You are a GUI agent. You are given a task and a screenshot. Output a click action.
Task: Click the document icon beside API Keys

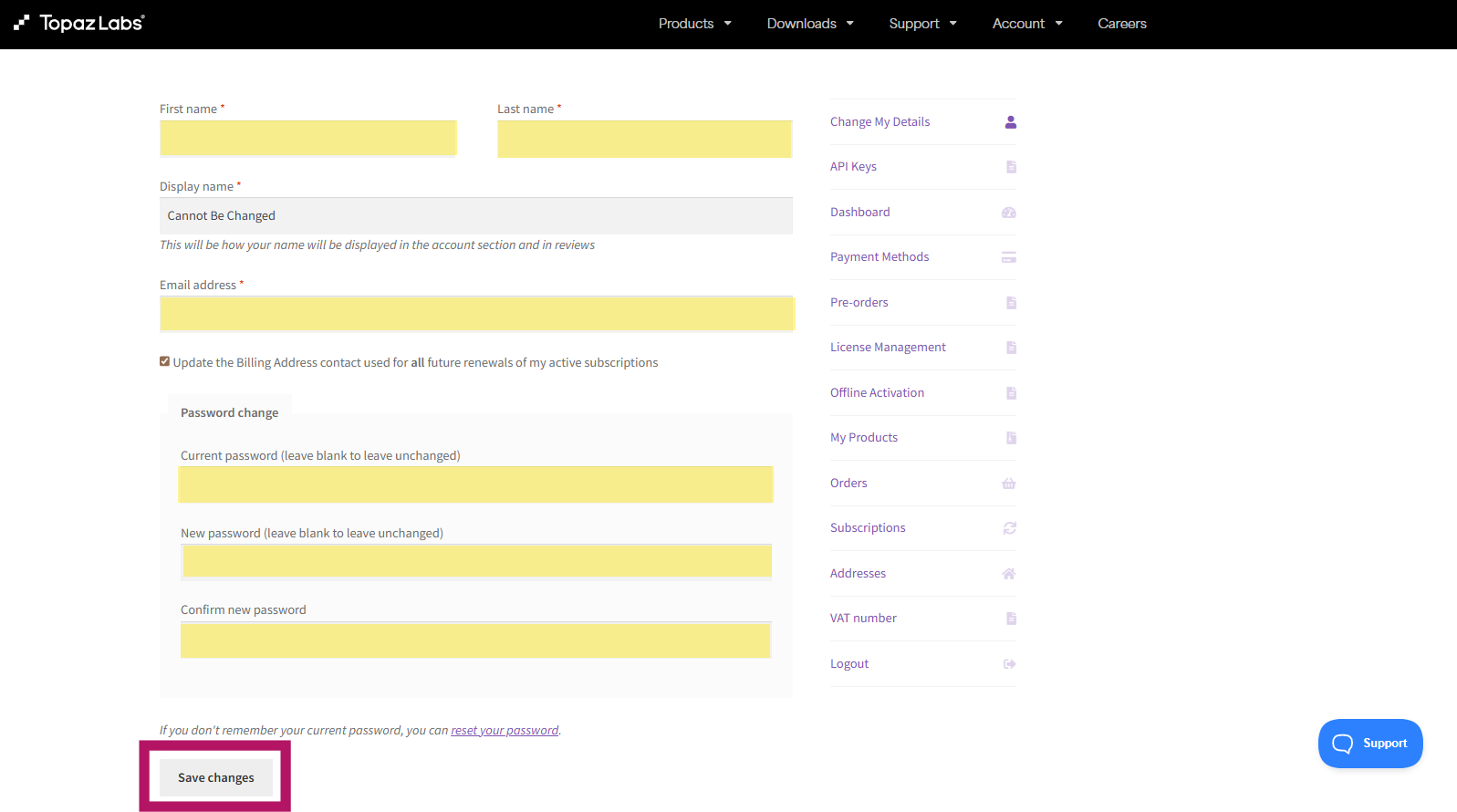point(1011,167)
